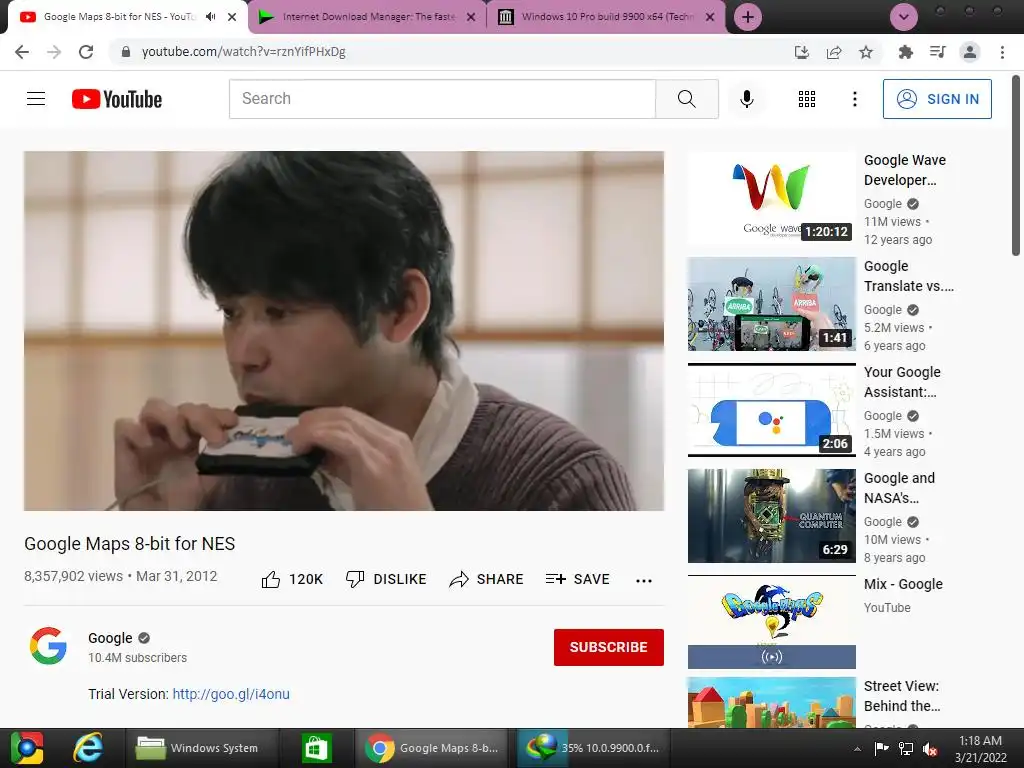This screenshot has width=1024, height=768.
Task: Open Google and NASA's quantum video thumbnail
Action: [x=772, y=516]
